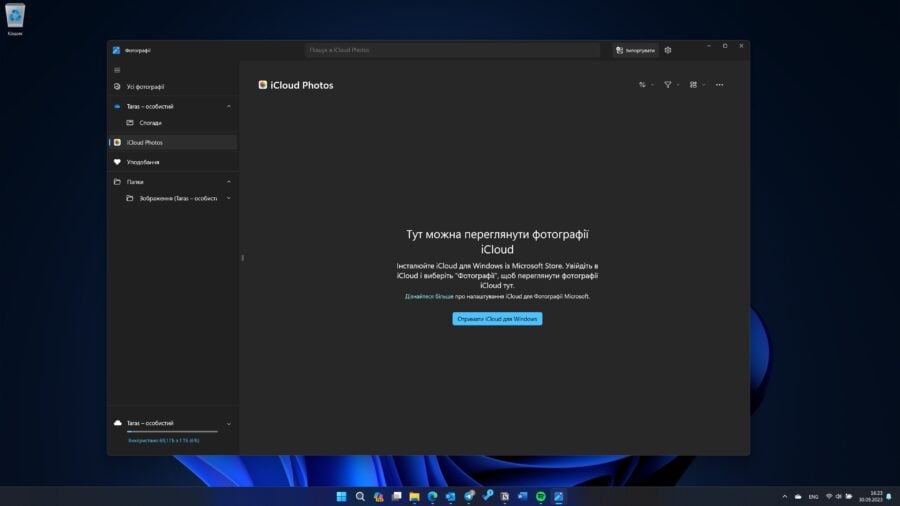Click the iCloud Photos heading icon
The height and width of the screenshot is (506, 900).
262,85
